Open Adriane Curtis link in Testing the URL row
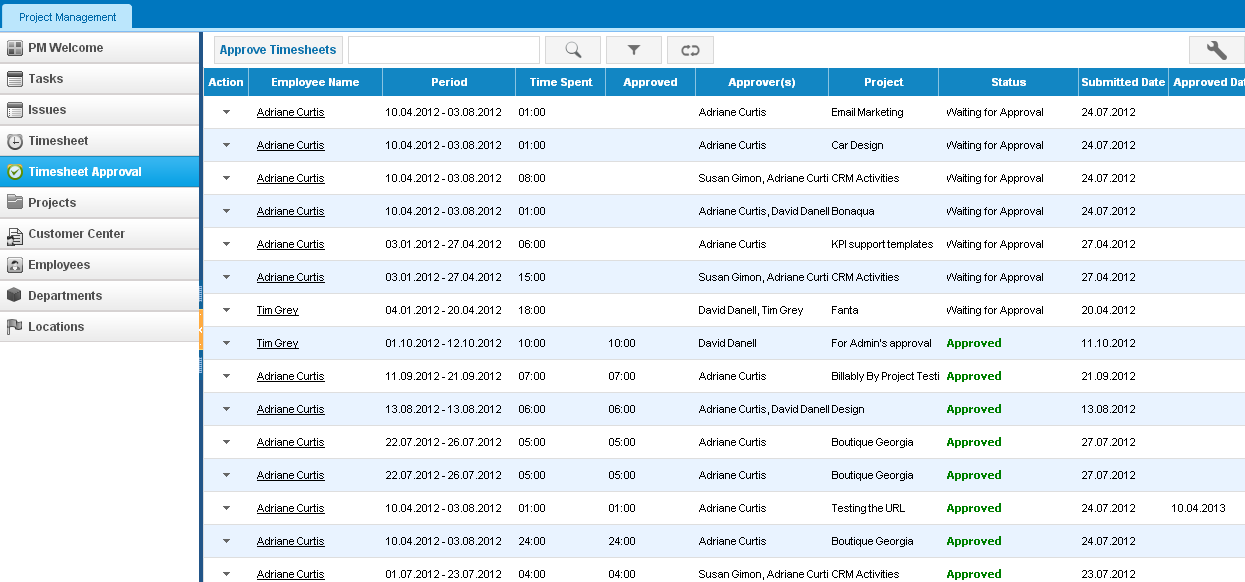1245x582 pixels. (290, 508)
